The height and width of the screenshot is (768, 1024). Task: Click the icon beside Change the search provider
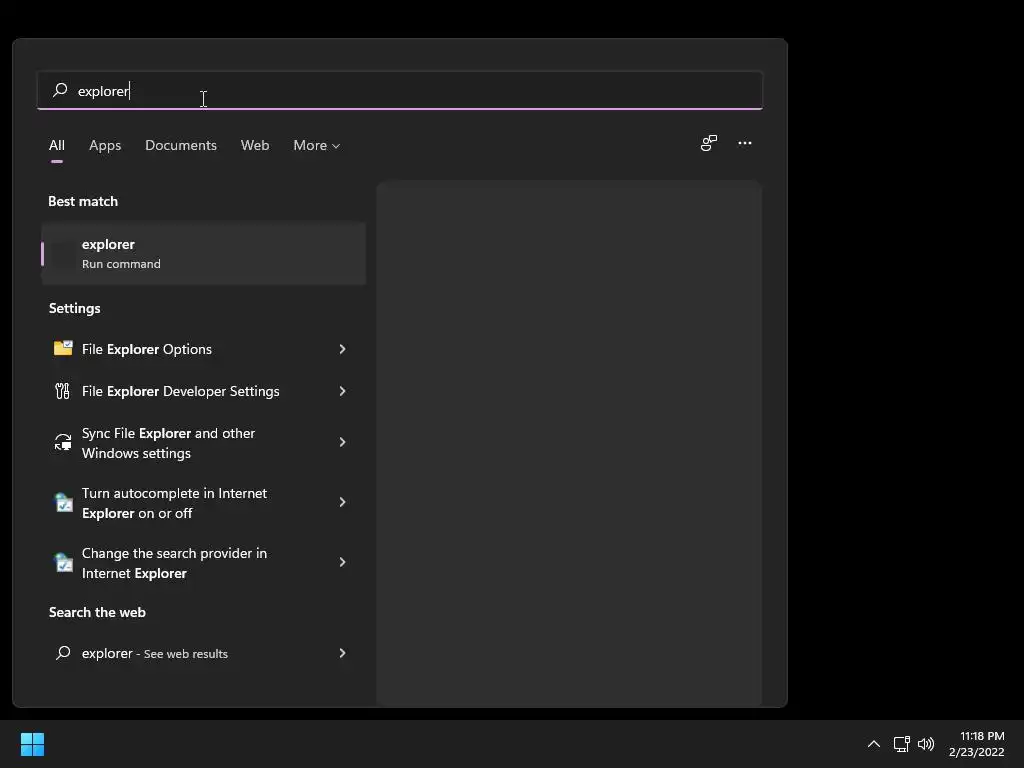tap(63, 562)
